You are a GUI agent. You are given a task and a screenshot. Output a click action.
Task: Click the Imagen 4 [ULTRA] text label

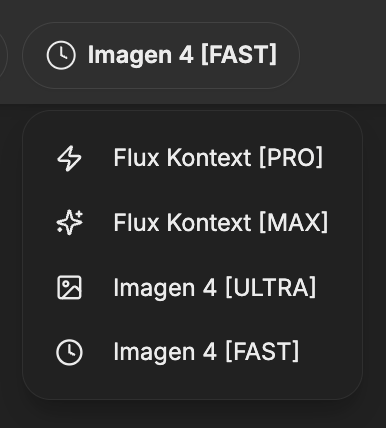(x=215, y=287)
